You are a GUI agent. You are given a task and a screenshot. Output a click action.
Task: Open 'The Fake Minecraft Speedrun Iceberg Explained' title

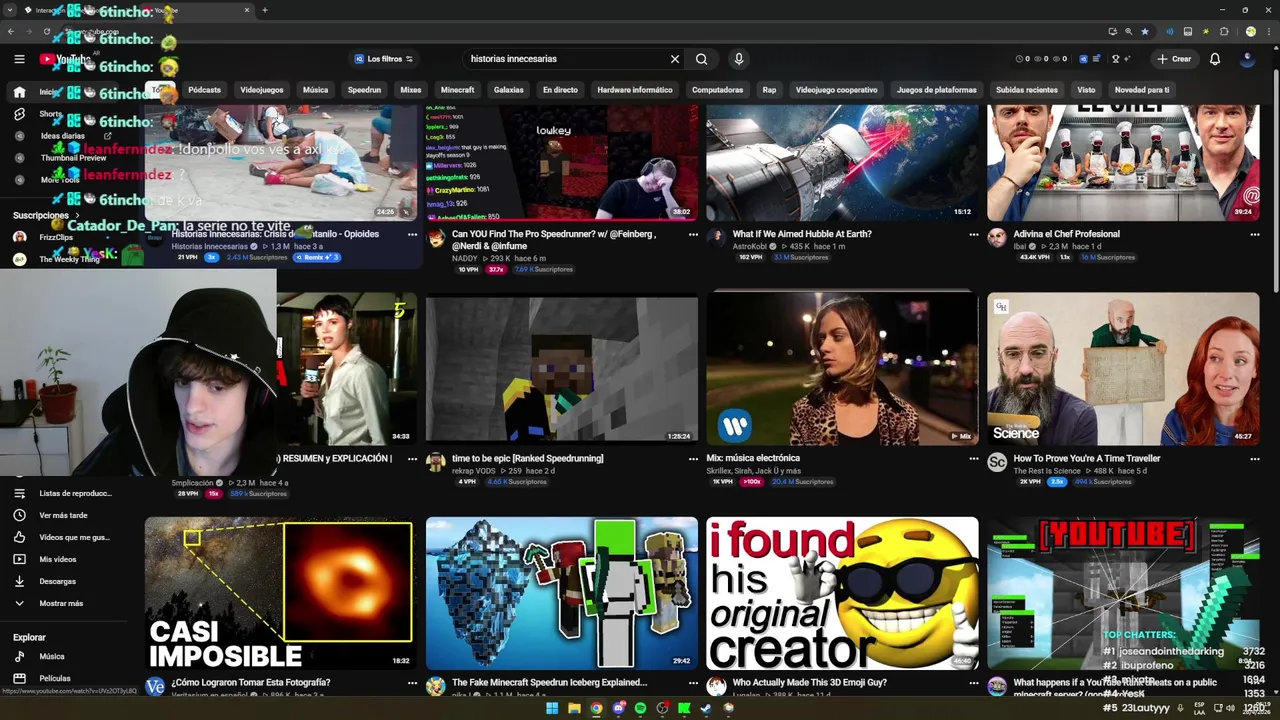(549, 682)
